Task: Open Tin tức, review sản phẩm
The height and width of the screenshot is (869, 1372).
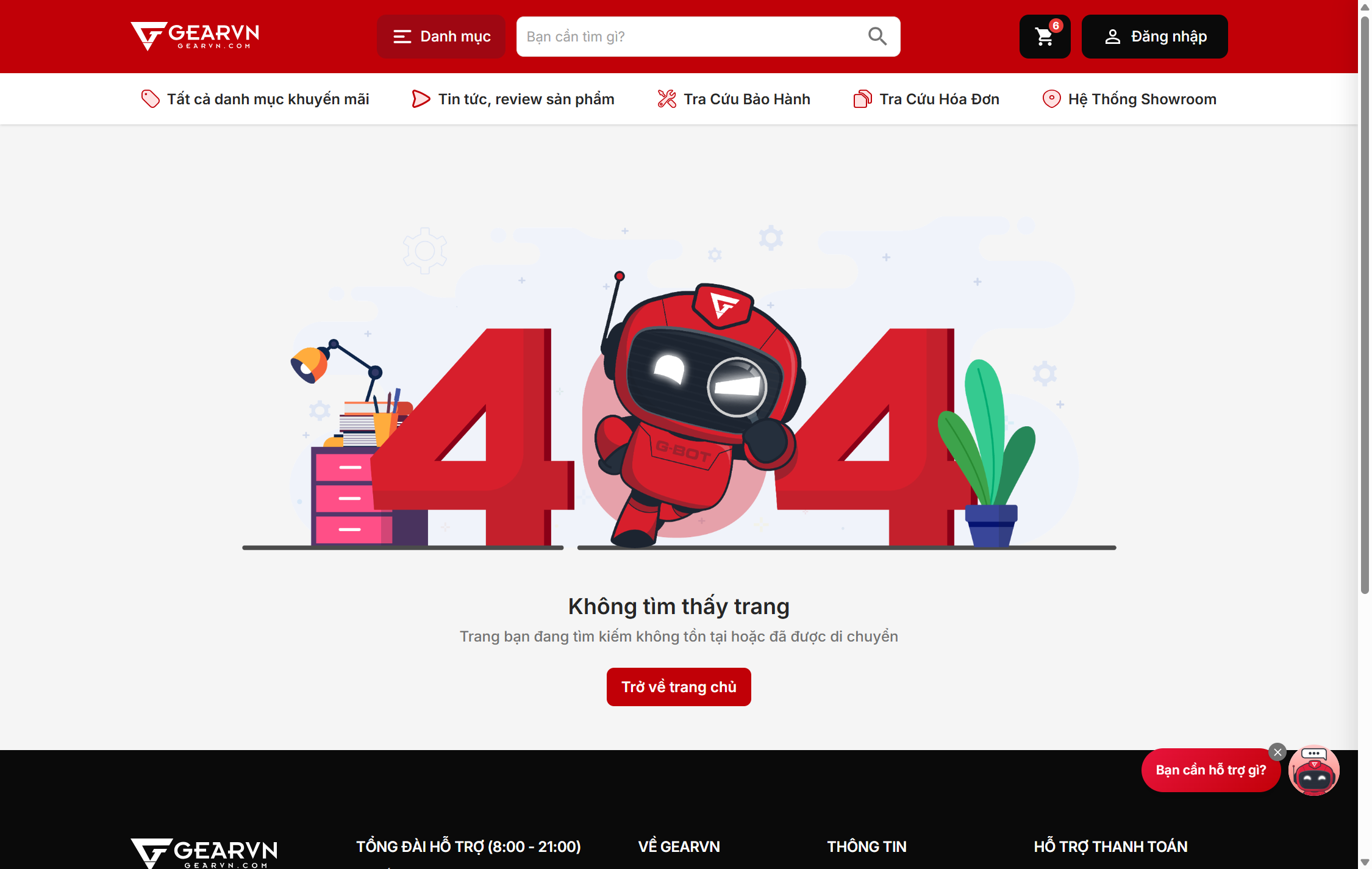Action: tap(513, 99)
